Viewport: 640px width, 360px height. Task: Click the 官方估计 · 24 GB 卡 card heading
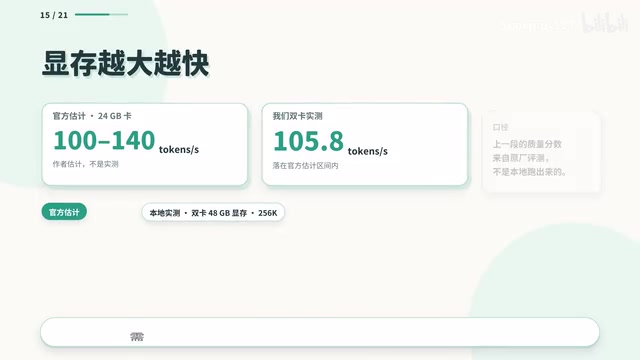coord(92,116)
